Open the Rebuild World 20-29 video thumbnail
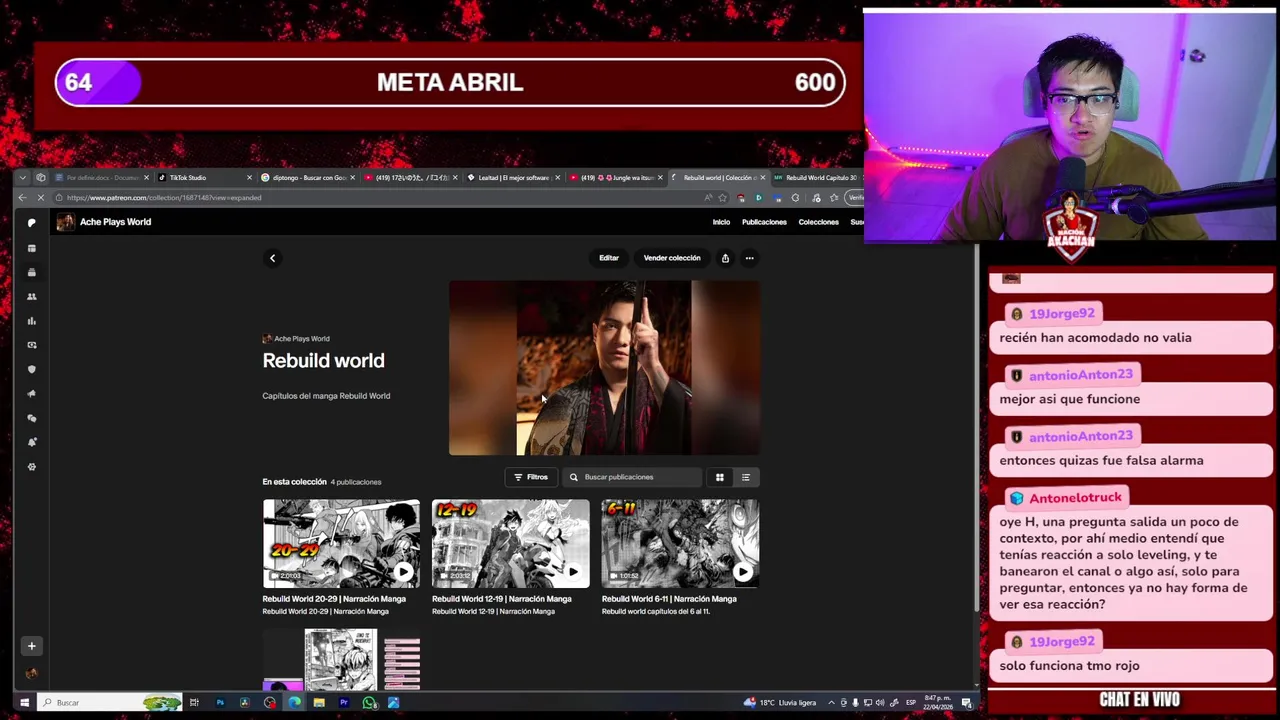Screen dimensions: 1280x720 [341, 543]
